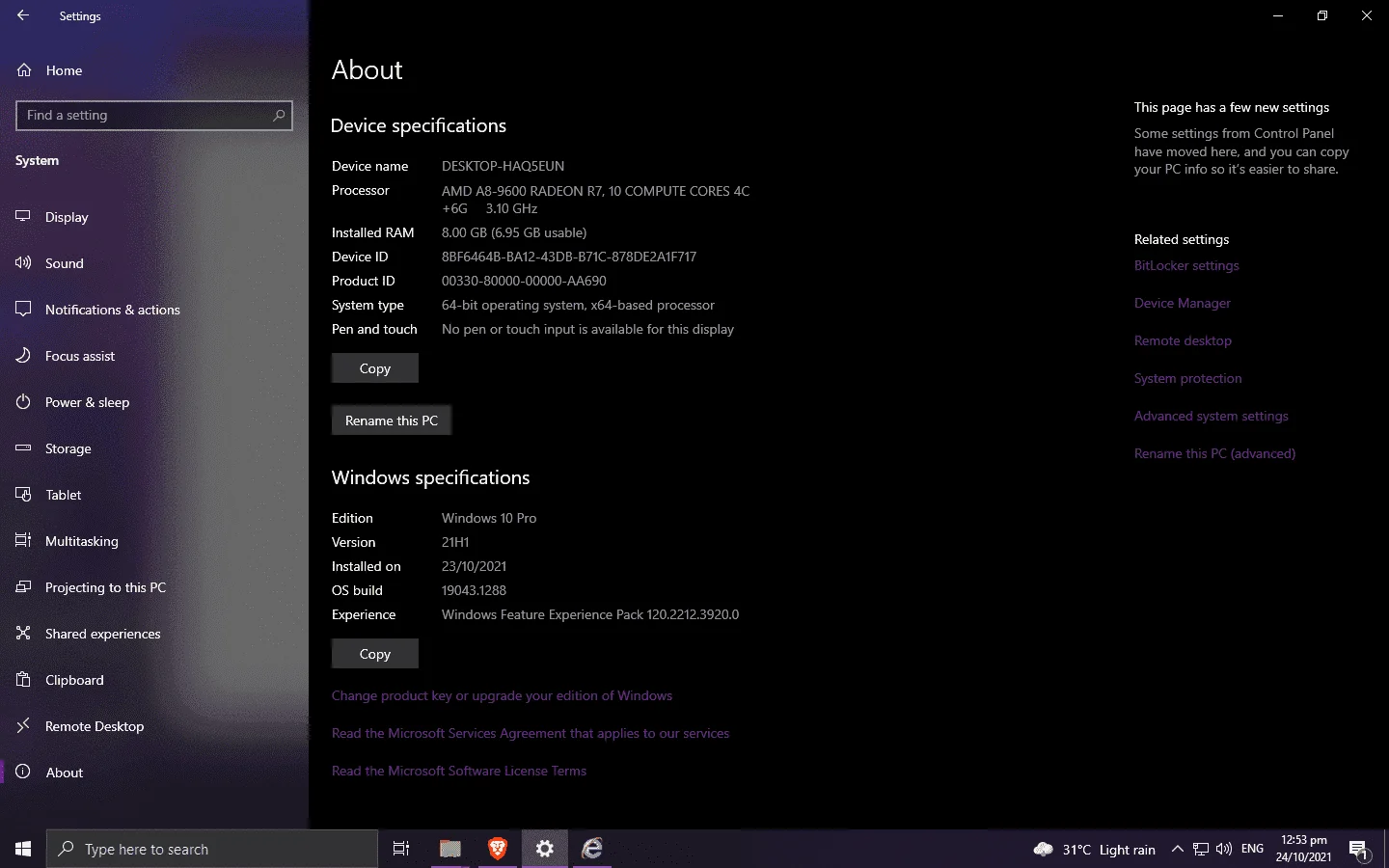Screen dimensions: 1389x868
Task: Copy the device specifications
Action: (375, 368)
